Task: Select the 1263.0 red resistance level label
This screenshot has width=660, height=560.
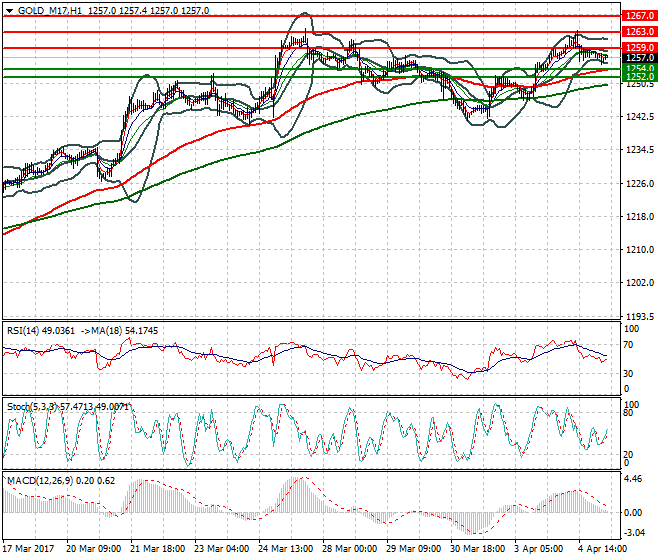Action: pyautogui.click(x=640, y=32)
